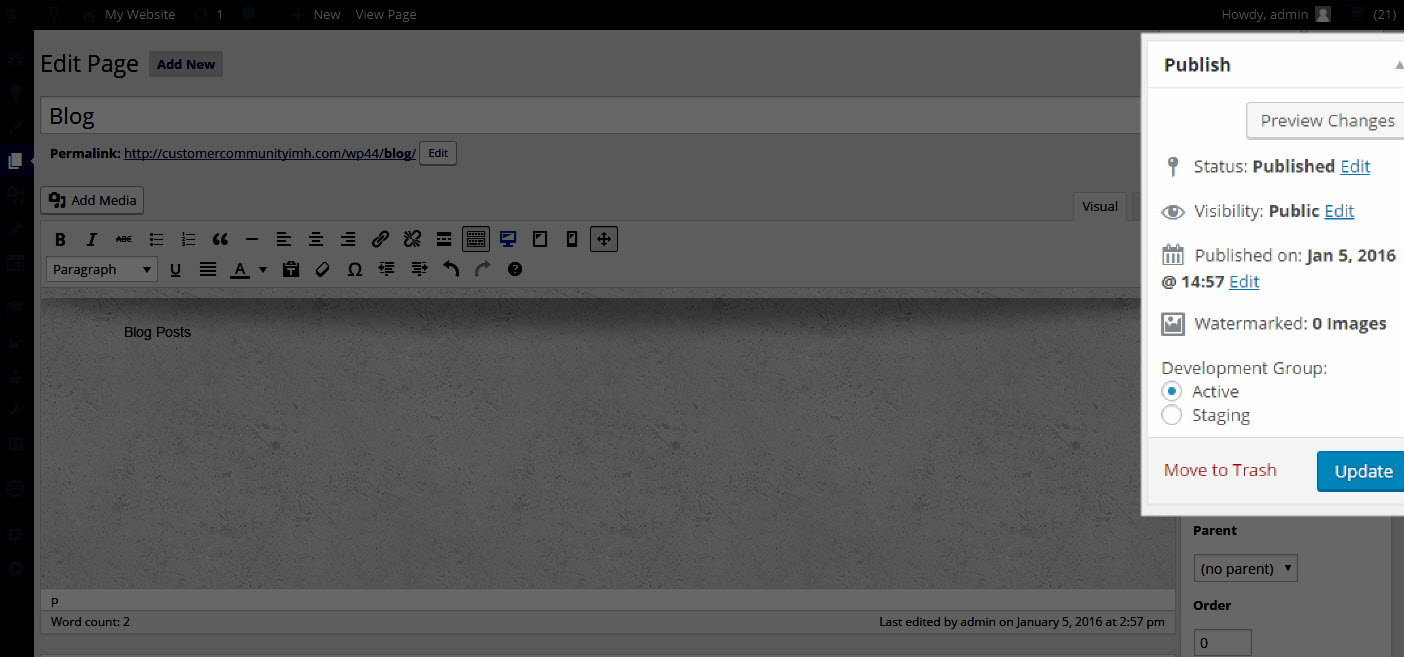
Task: Open the New menu in admin bar
Action: tap(316, 14)
